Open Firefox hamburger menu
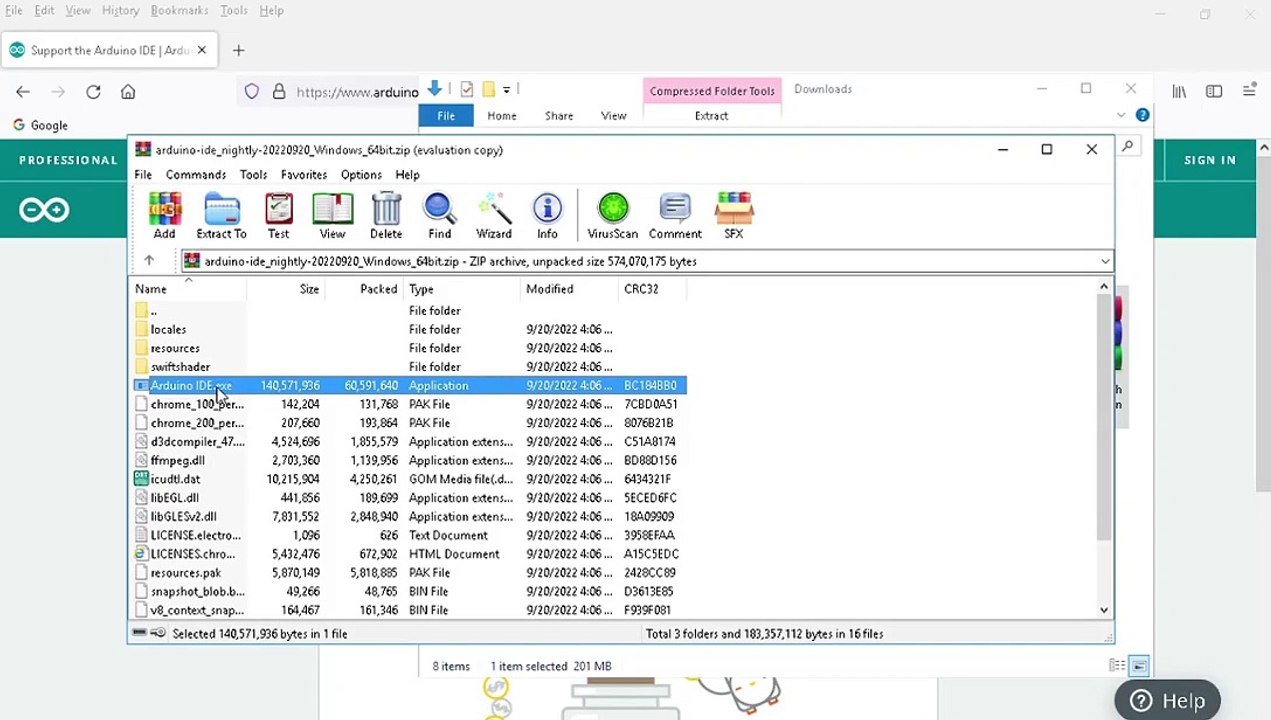Image resolution: width=1271 pixels, height=720 pixels. (1249, 92)
